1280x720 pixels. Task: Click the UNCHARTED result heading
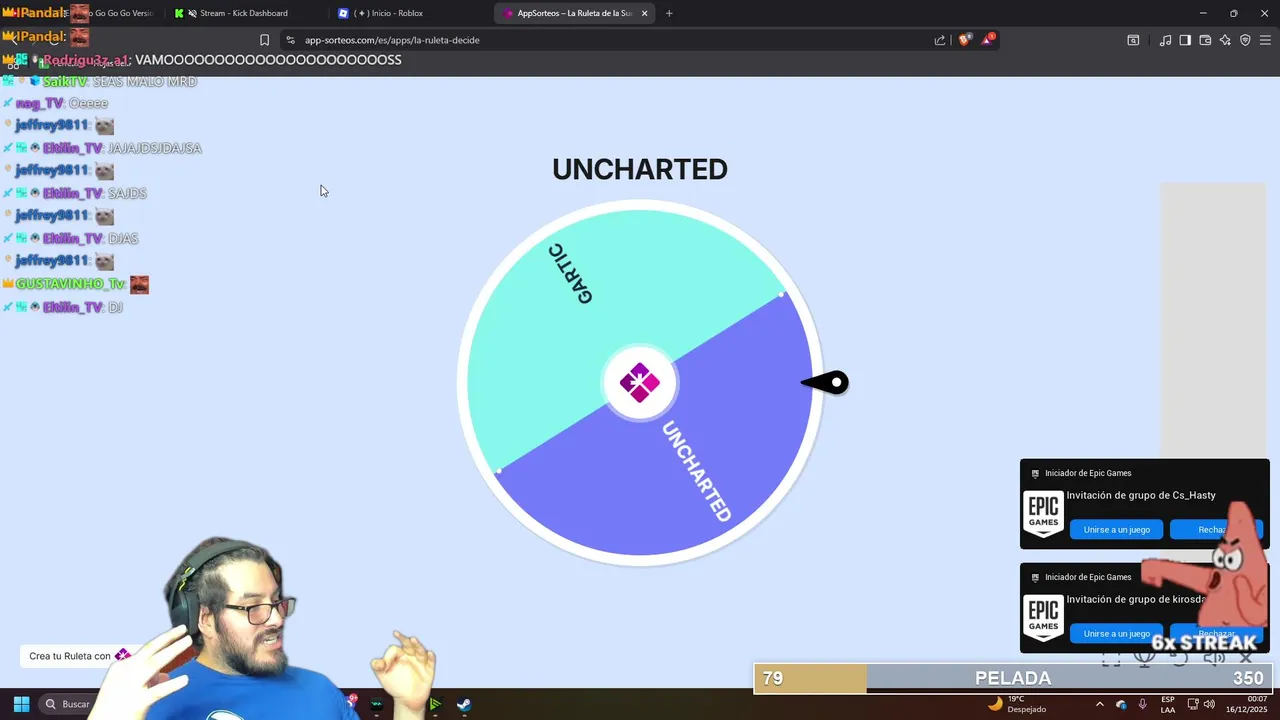click(x=640, y=169)
